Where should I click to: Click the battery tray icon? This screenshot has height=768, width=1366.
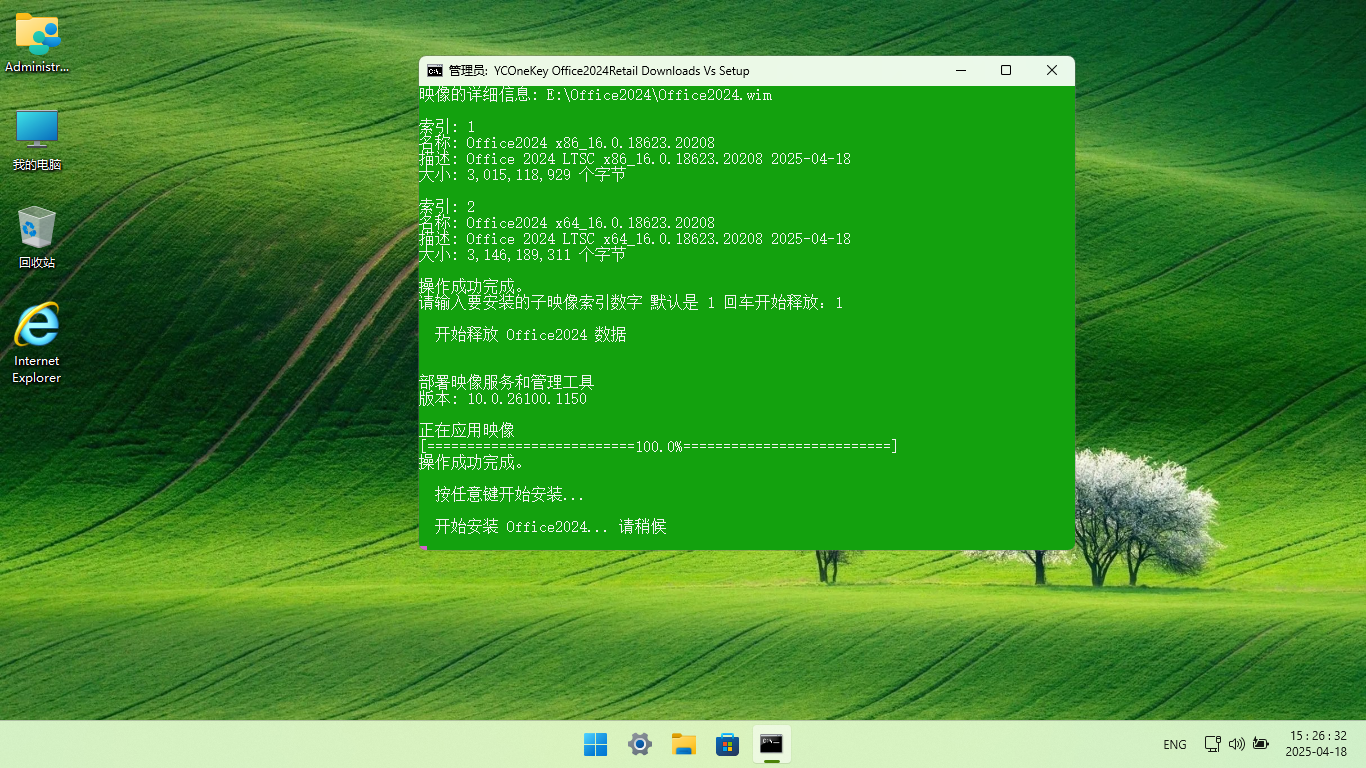(1261, 744)
